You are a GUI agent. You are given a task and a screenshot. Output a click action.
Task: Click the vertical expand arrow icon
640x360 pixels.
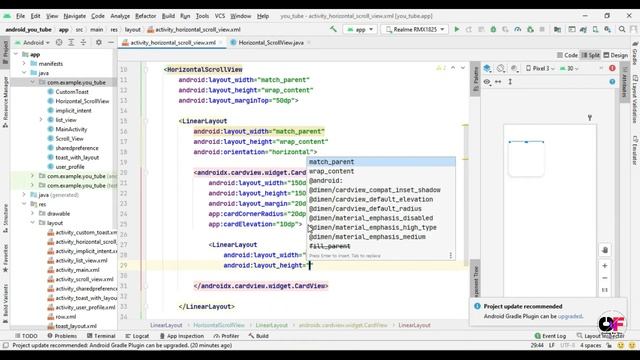click(x=510, y=82)
